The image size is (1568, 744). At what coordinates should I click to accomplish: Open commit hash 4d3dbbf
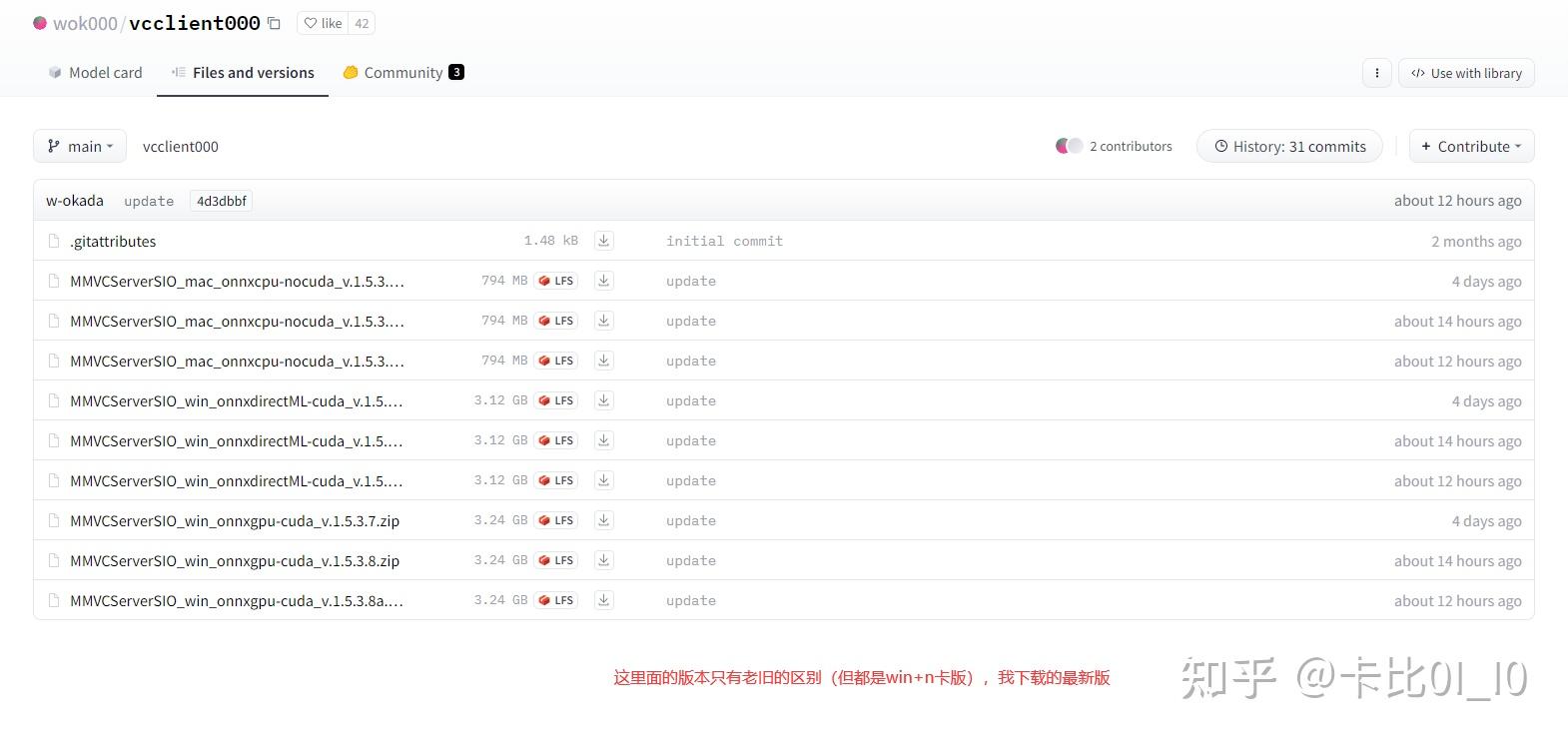pos(221,201)
